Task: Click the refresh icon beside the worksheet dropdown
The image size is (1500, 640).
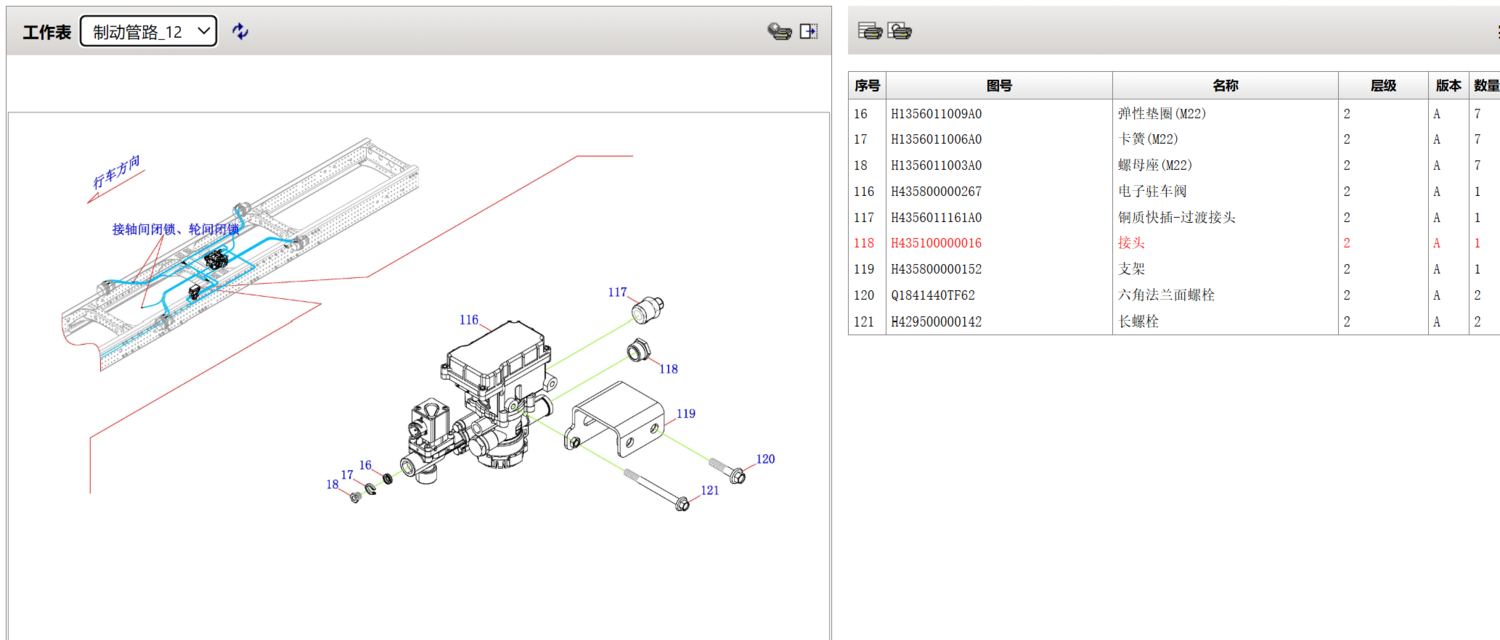Action: click(240, 31)
